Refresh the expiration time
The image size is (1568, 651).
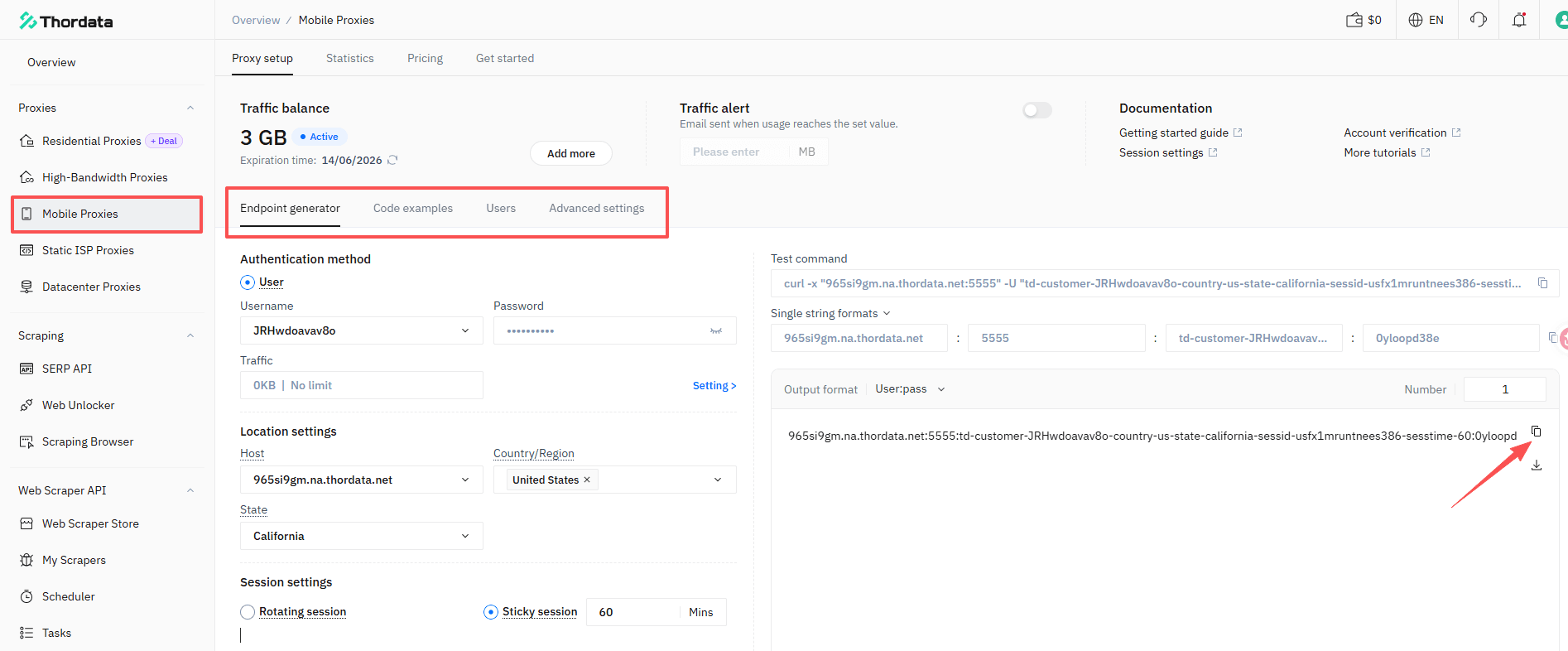click(392, 160)
